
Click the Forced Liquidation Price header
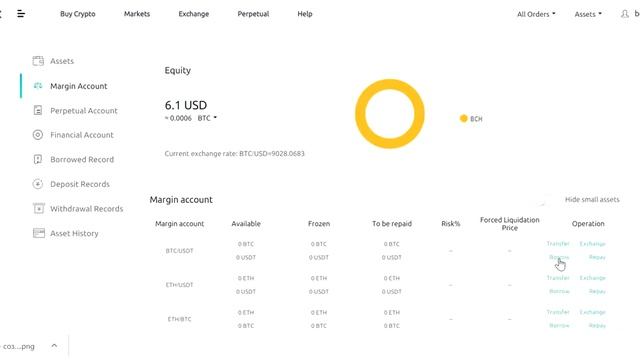click(x=509, y=224)
